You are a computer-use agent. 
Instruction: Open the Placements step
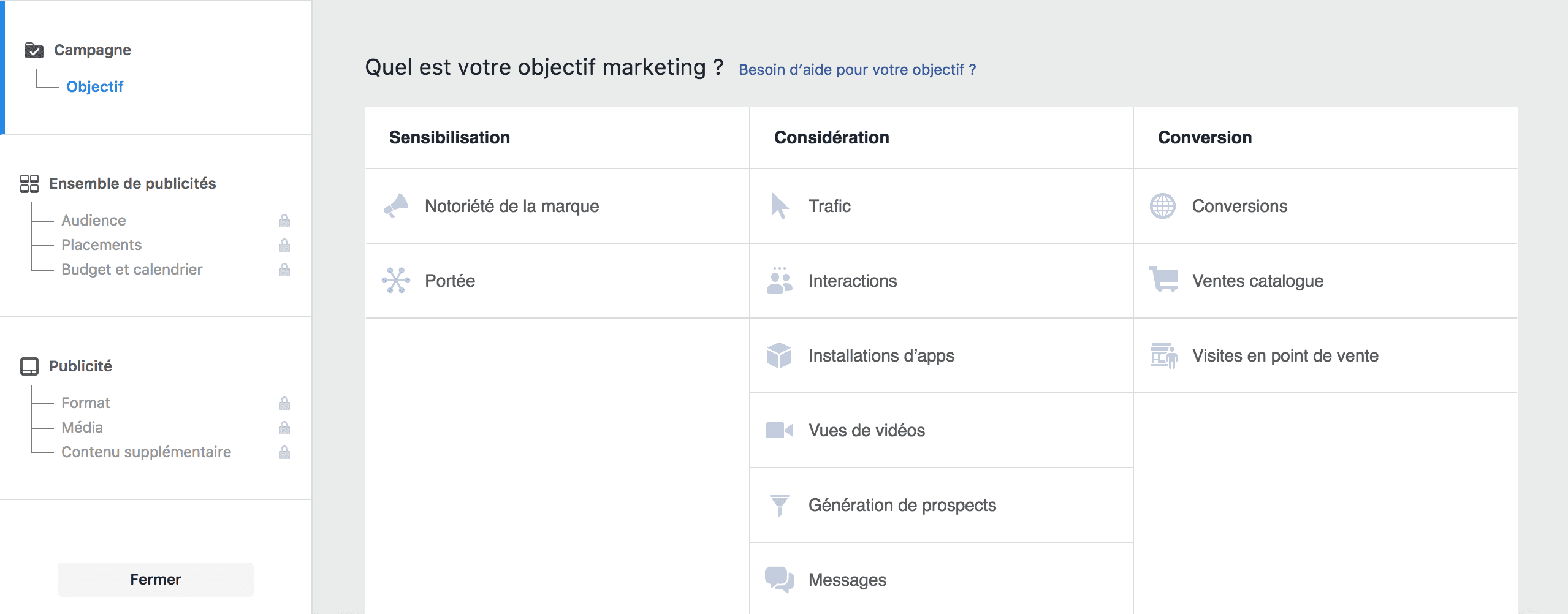coord(102,245)
